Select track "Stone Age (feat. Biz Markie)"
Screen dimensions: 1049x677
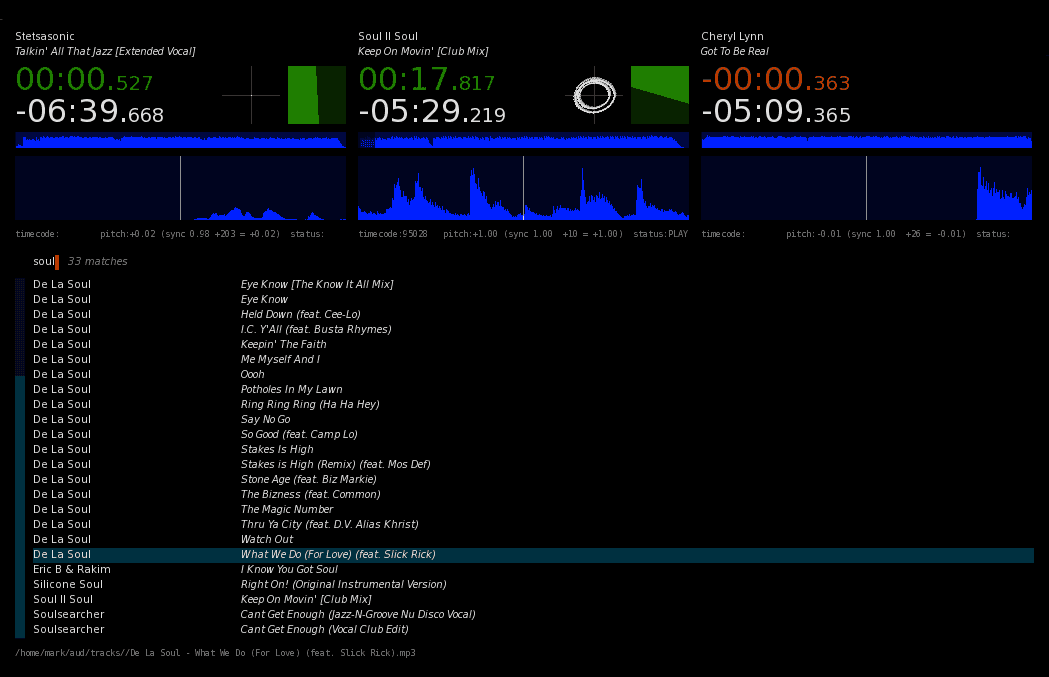pyautogui.click(x=308, y=480)
